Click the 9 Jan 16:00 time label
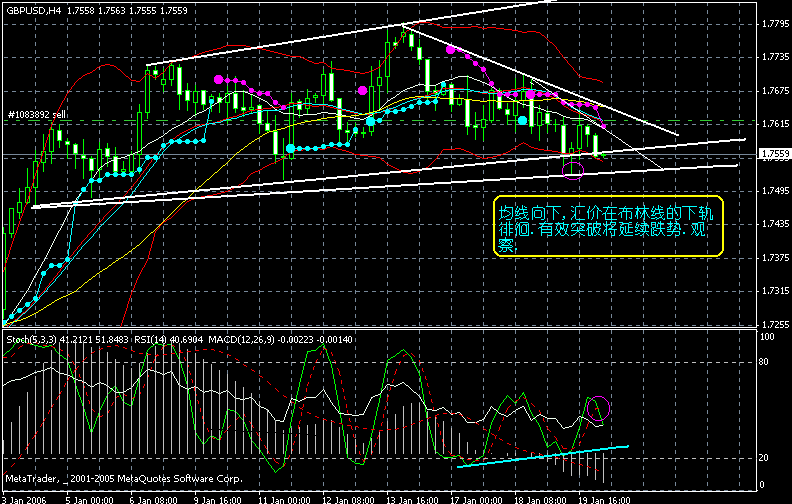Screen dimensions: 792x504 pyautogui.click(x=218, y=500)
